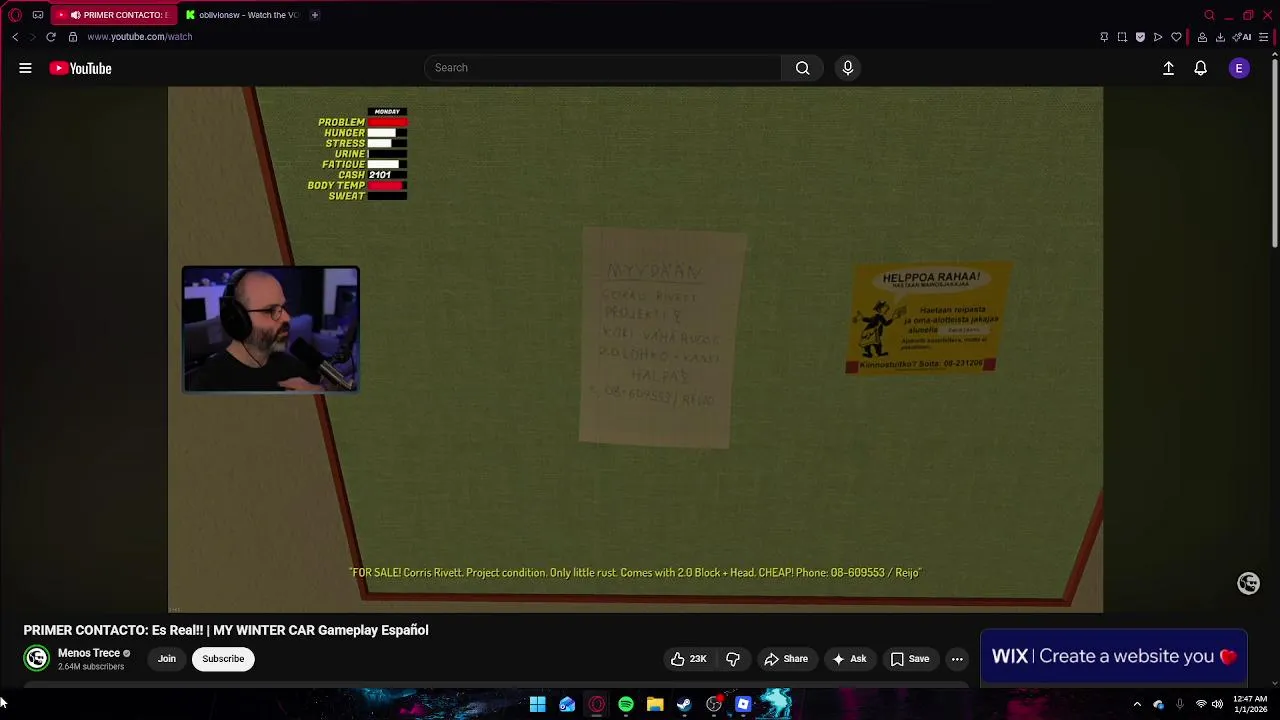View site security lock info
Screen dimensions: 1280x720
pos(73,37)
